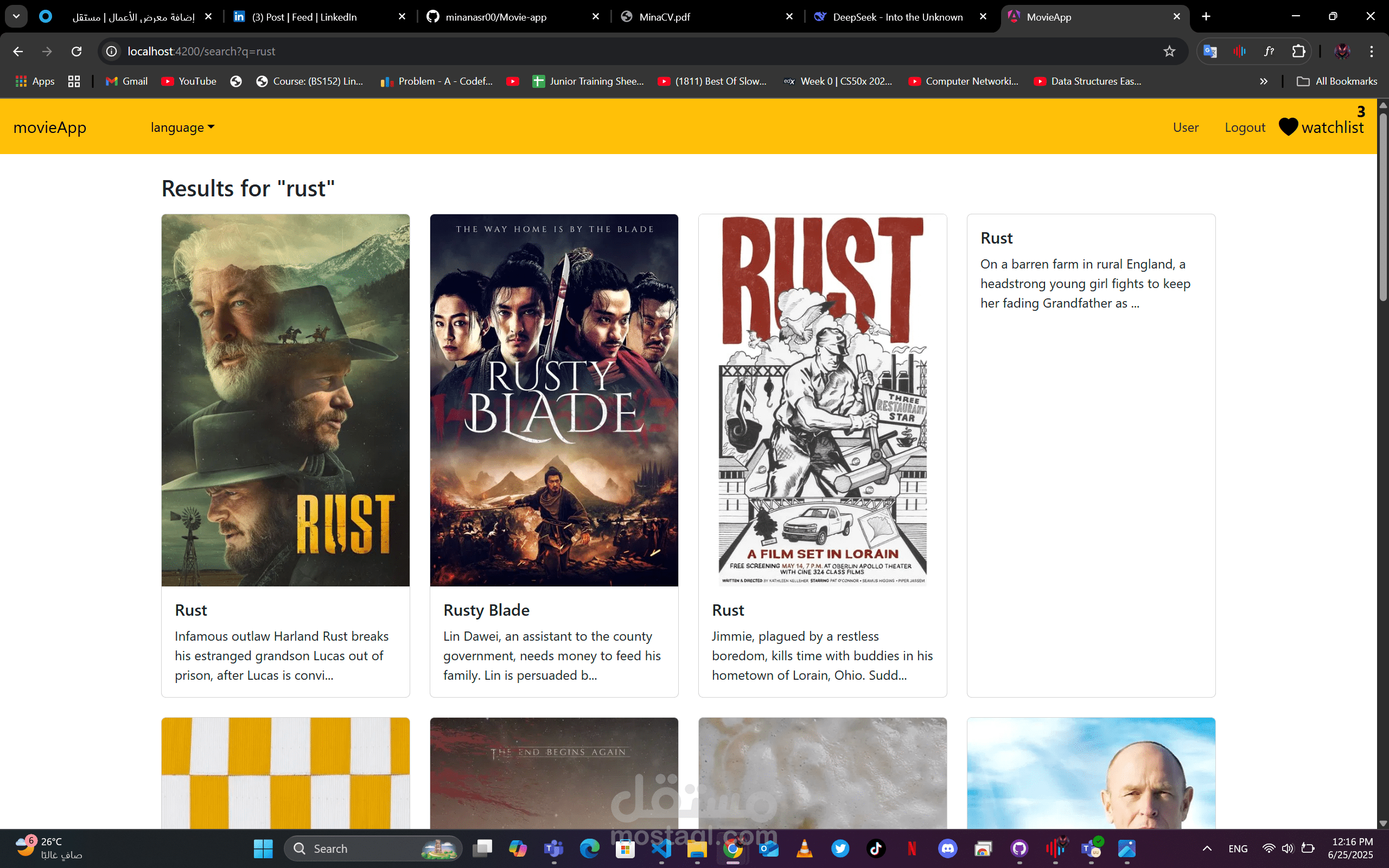Open the Rust card about rural England
This screenshot has height=868, width=1389.
pos(1091,456)
